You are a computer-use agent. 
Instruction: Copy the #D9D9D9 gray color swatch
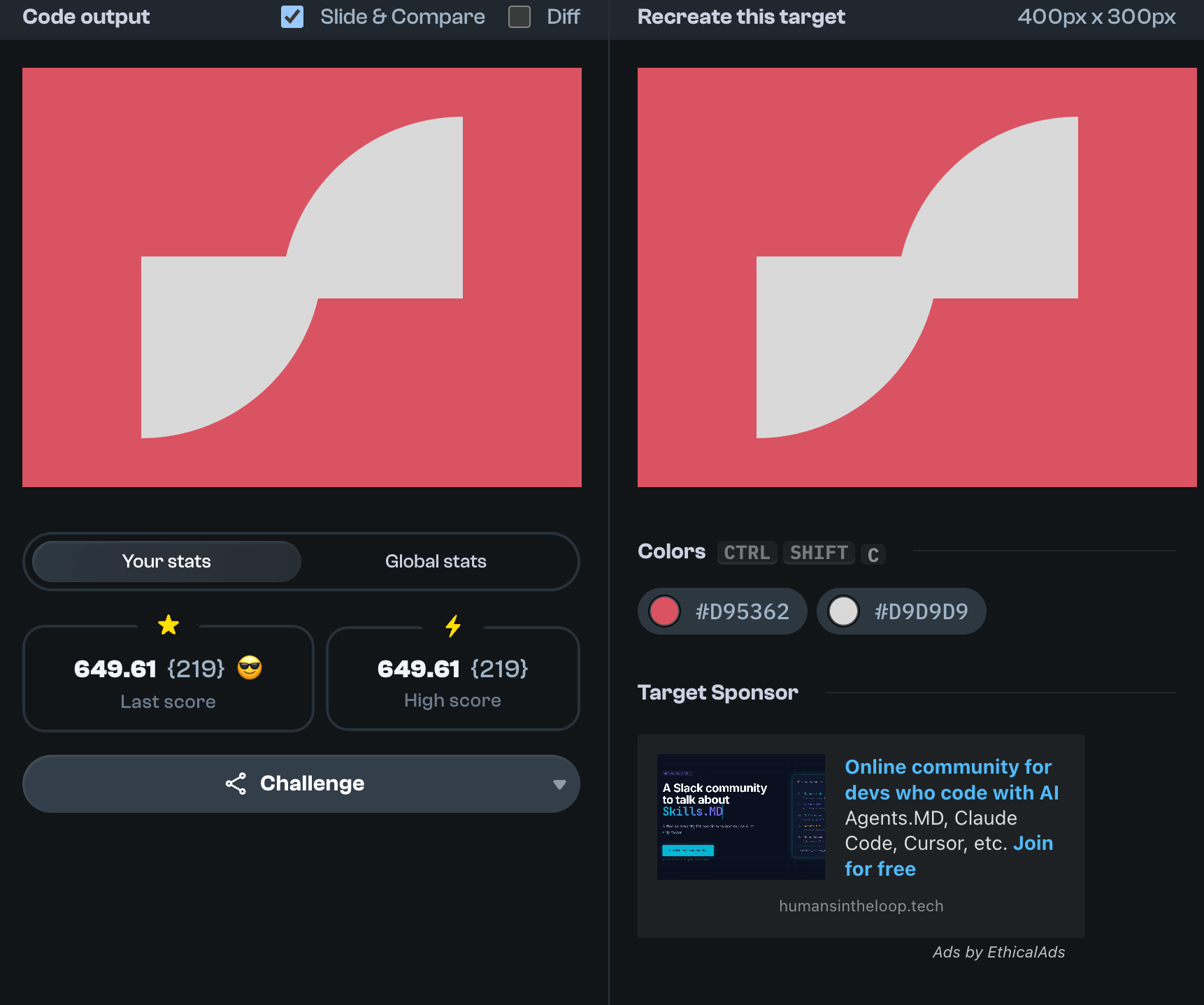click(901, 612)
